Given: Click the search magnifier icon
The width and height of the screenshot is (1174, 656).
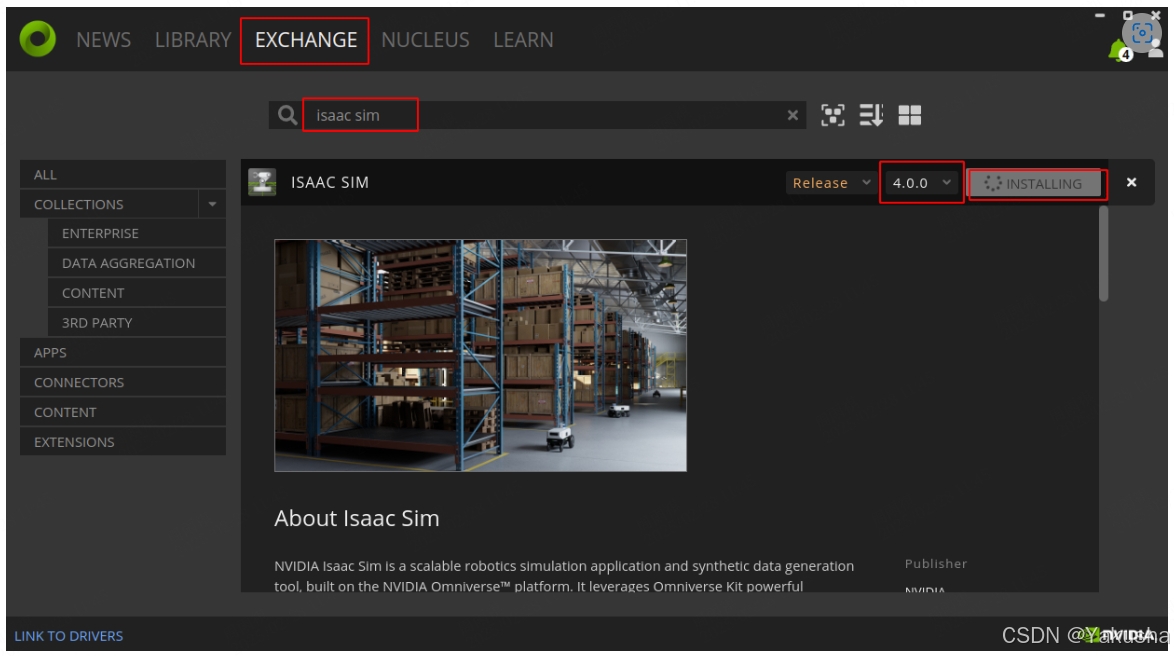Looking at the screenshot, I should (x=287, y=115).
